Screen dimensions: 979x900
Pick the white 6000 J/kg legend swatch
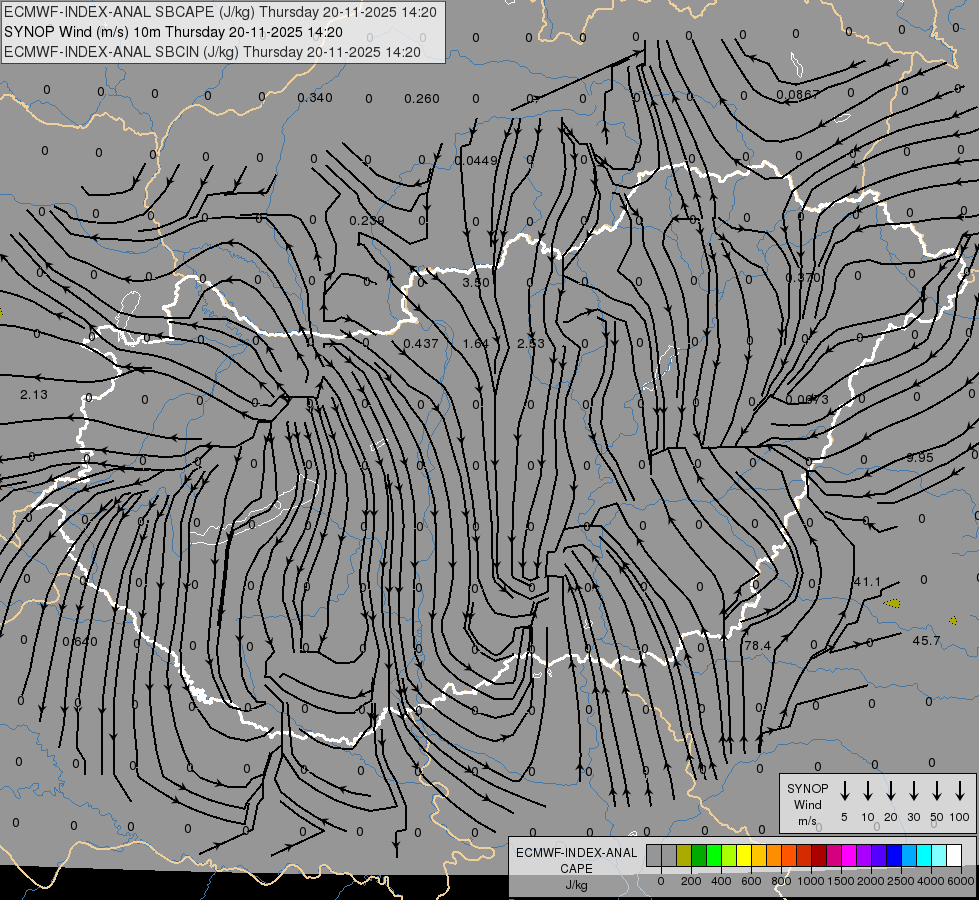coord(953,855)
